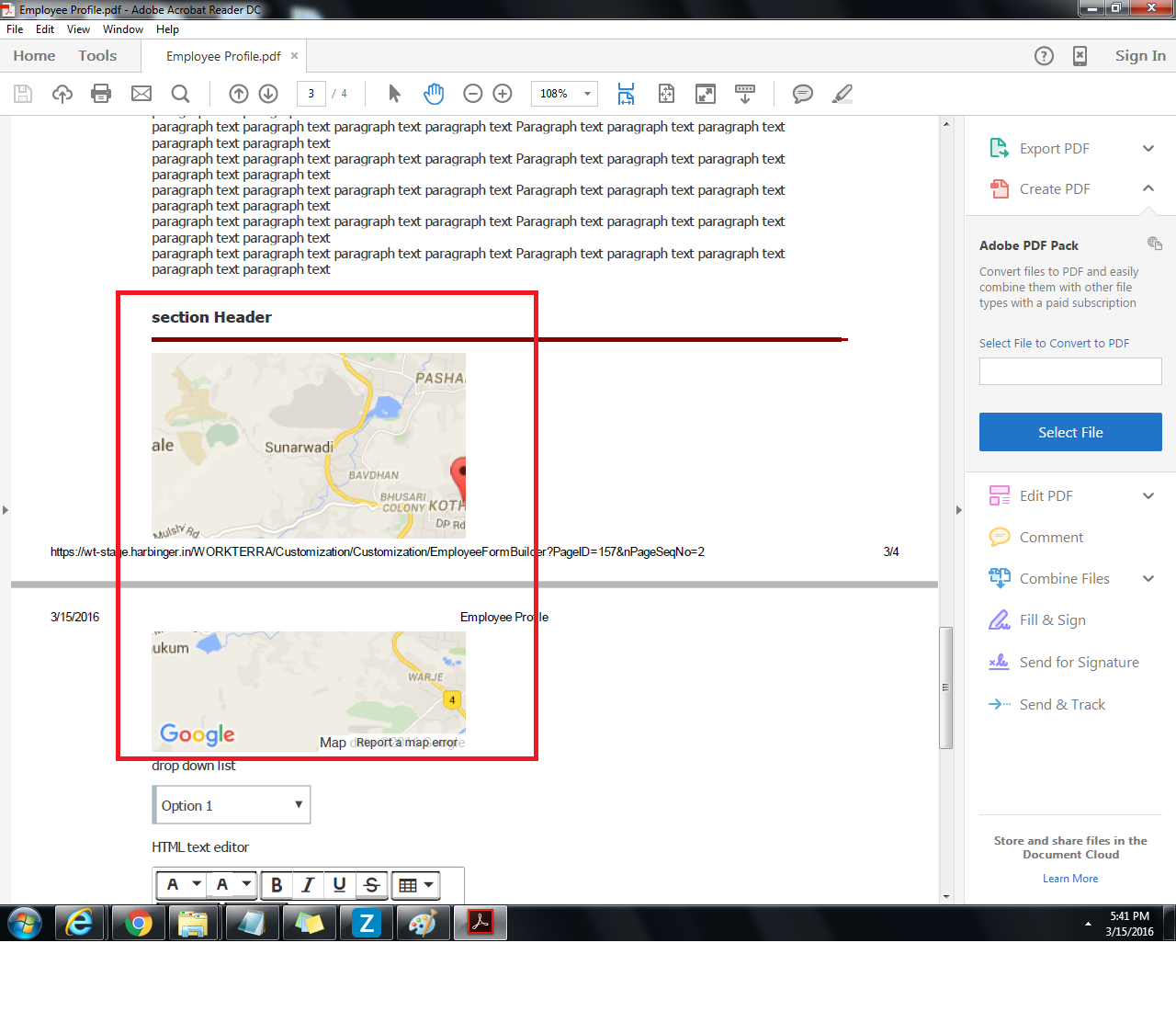1176x1011 pixels.
Task: Click the Print file icon
Action: click(101, 93)
